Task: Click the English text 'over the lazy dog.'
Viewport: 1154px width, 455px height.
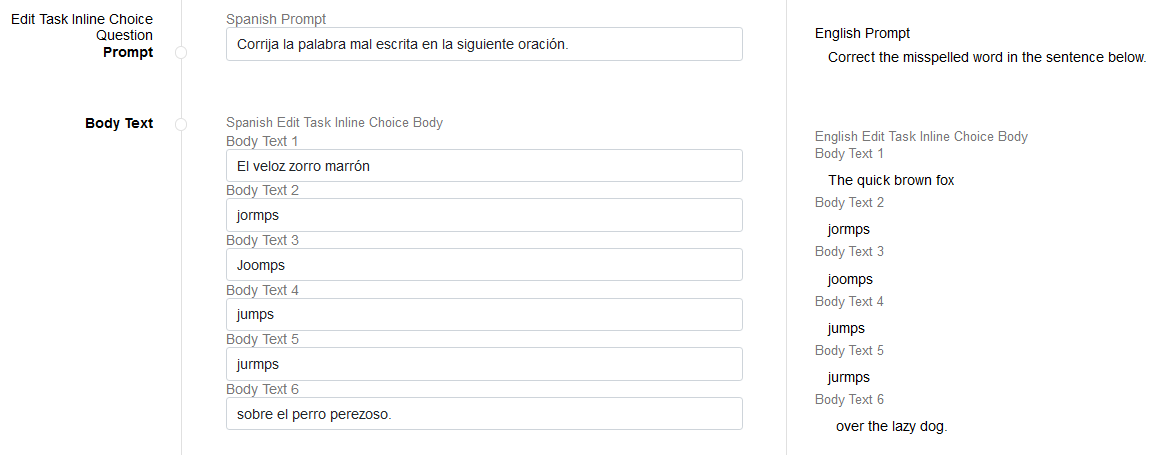Action: pyautogui.click(x=891, y=426)
